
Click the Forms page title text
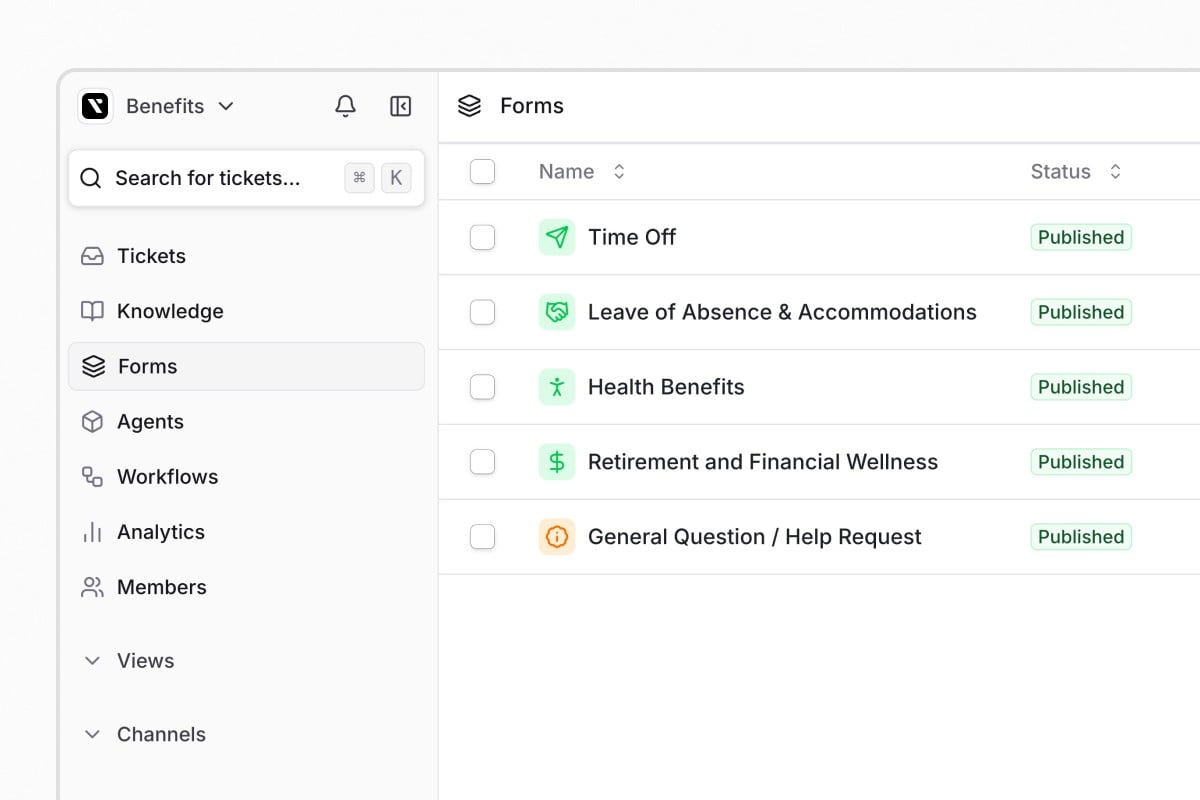pos(532,106)
